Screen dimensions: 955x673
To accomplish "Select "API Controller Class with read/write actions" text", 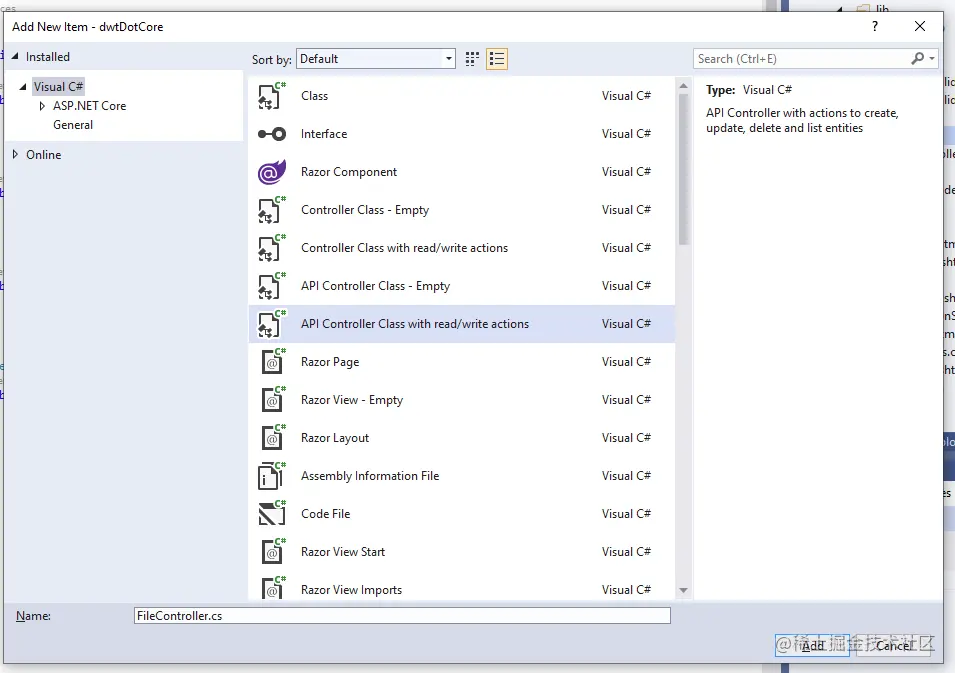I will pos(415,324).
